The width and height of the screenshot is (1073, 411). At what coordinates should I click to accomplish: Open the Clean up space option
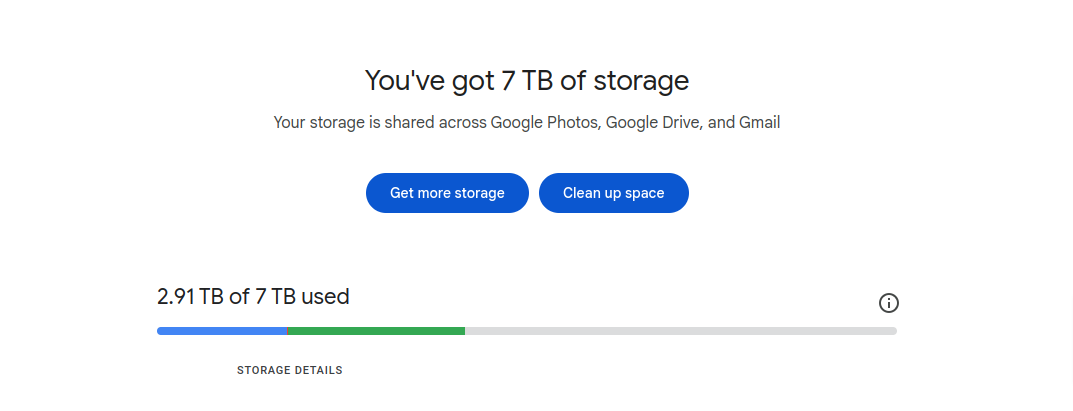614,193
